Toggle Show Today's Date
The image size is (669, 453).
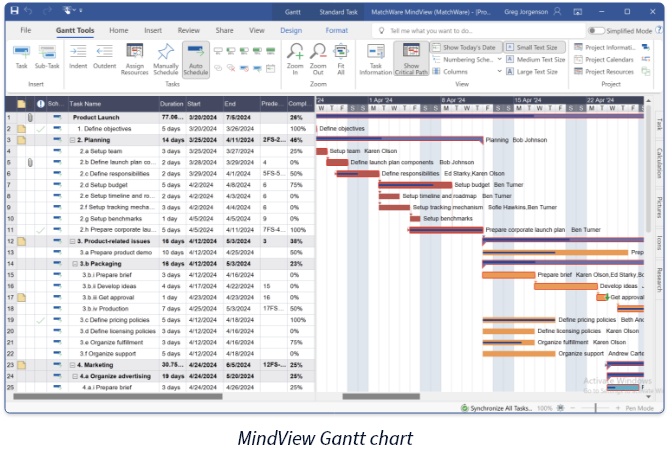pyautogui.click(x=464, y=47)
